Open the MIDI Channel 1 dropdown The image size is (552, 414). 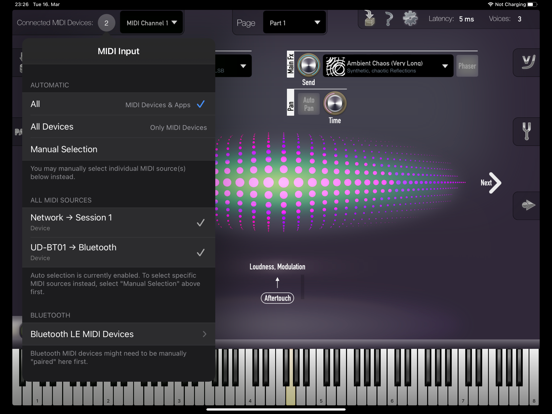click(151, 23)
